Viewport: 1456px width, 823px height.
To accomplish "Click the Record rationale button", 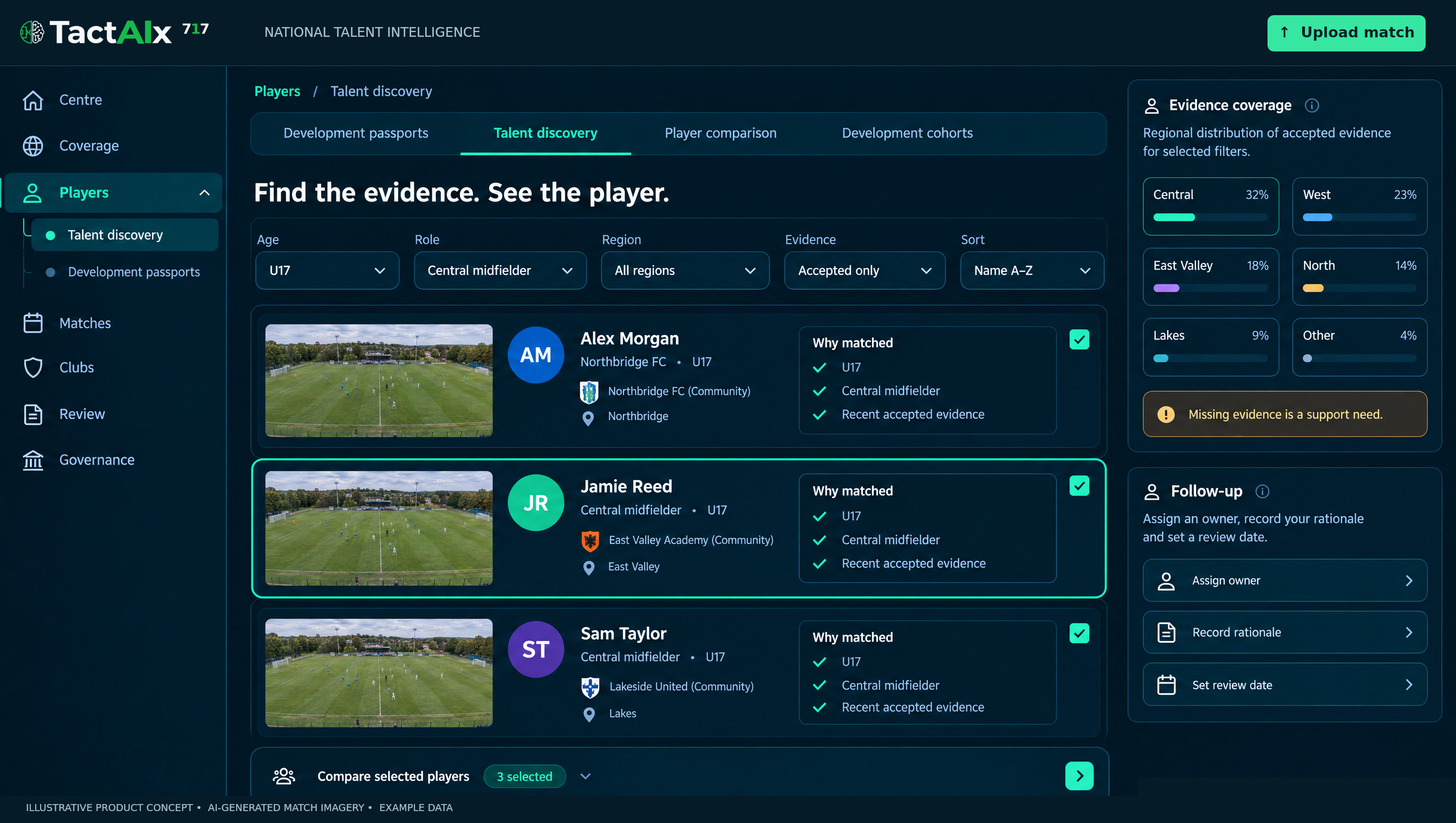I will (x=1284, y=632).
